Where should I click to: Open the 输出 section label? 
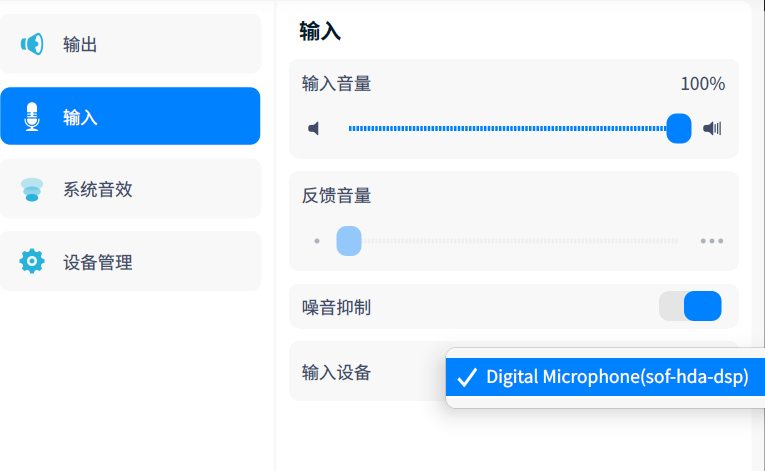[x=80, y=44]
